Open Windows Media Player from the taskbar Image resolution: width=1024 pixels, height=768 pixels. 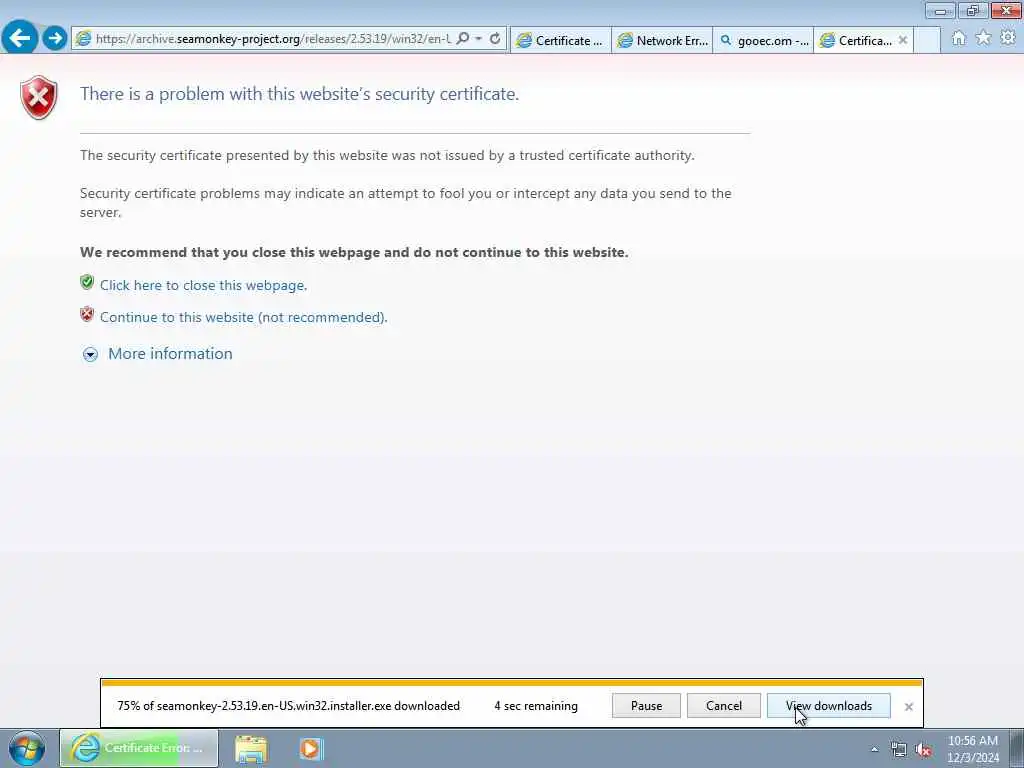coord(312,749)
